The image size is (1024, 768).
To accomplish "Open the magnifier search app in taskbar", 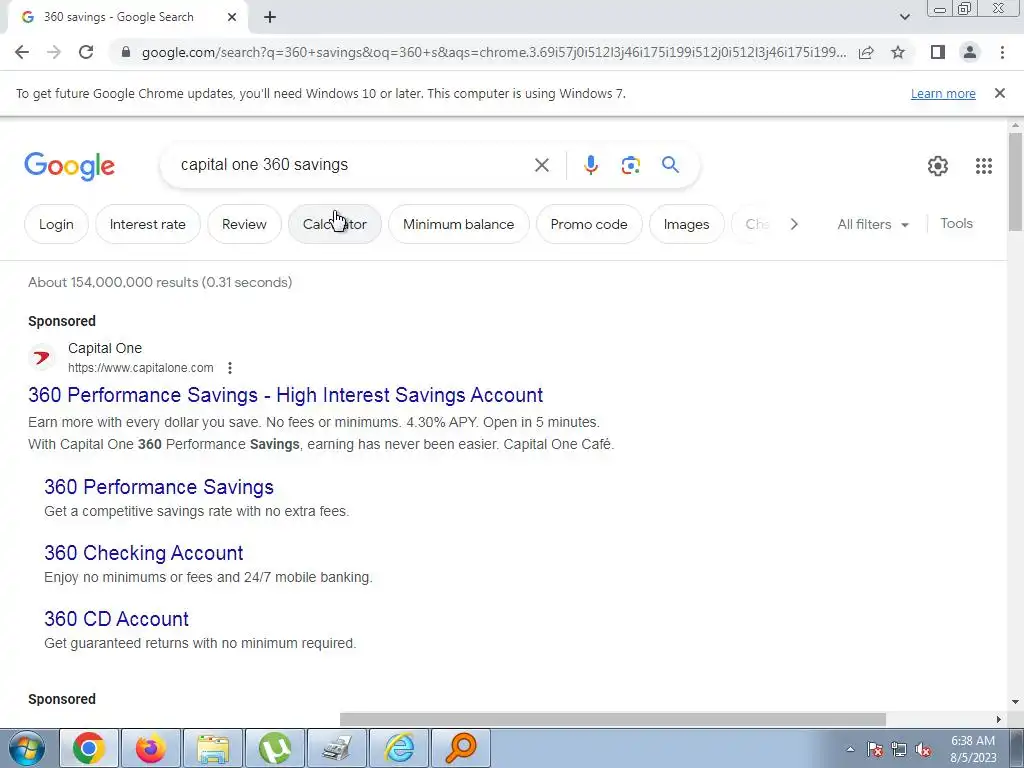I will coord(461,748).
